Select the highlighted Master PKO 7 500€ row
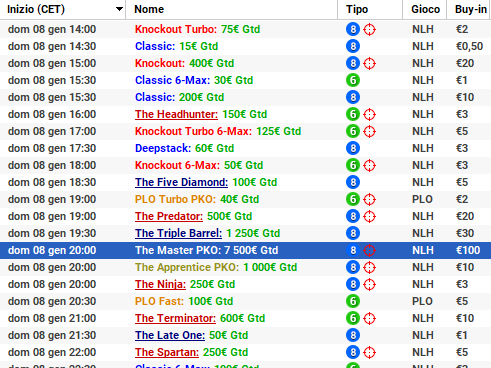 (x=245, y=250)
